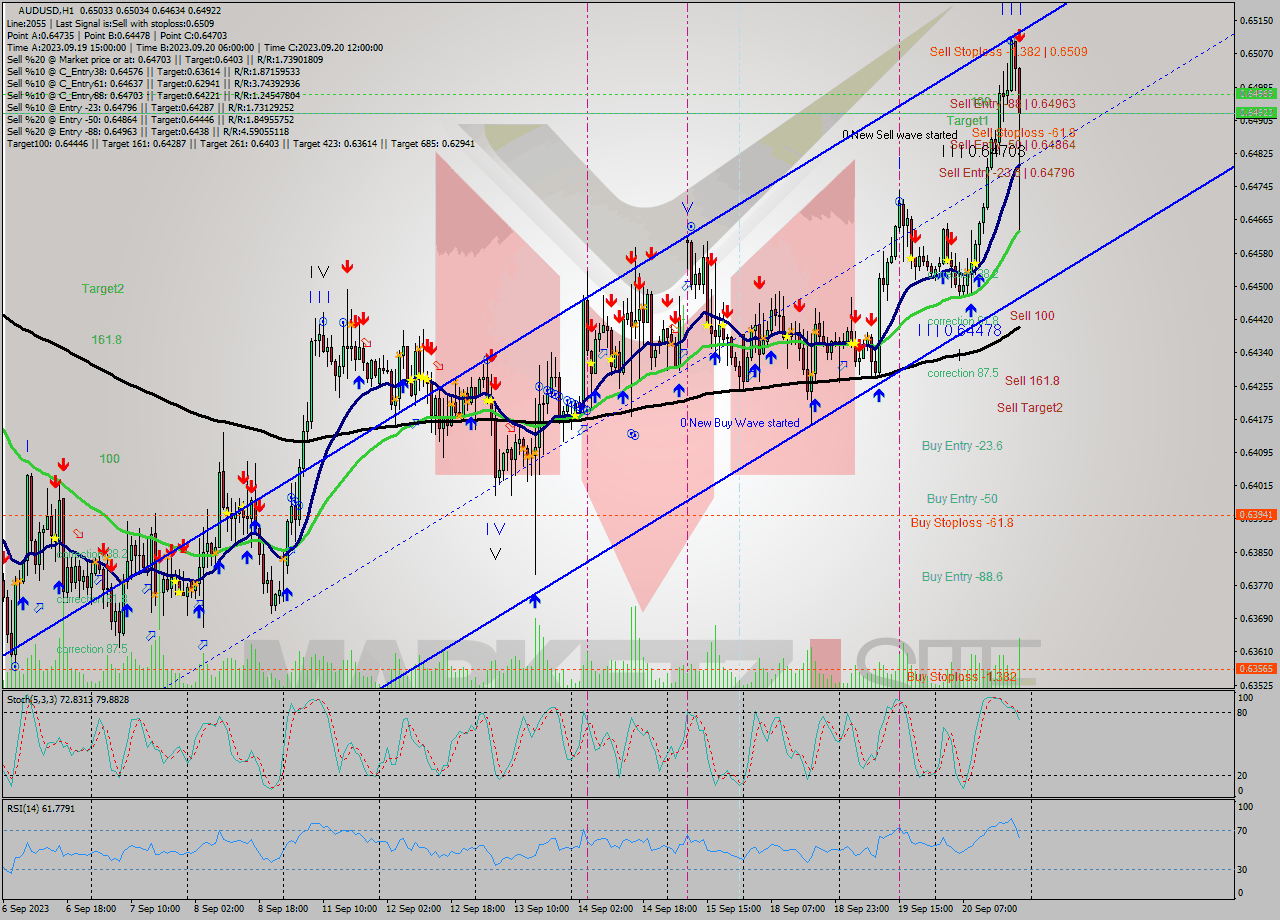Screen dimensions: 1280x920
Task: Click the 0.64340 price axis label
Action: pyautogui.click(x=1256, y=352)
